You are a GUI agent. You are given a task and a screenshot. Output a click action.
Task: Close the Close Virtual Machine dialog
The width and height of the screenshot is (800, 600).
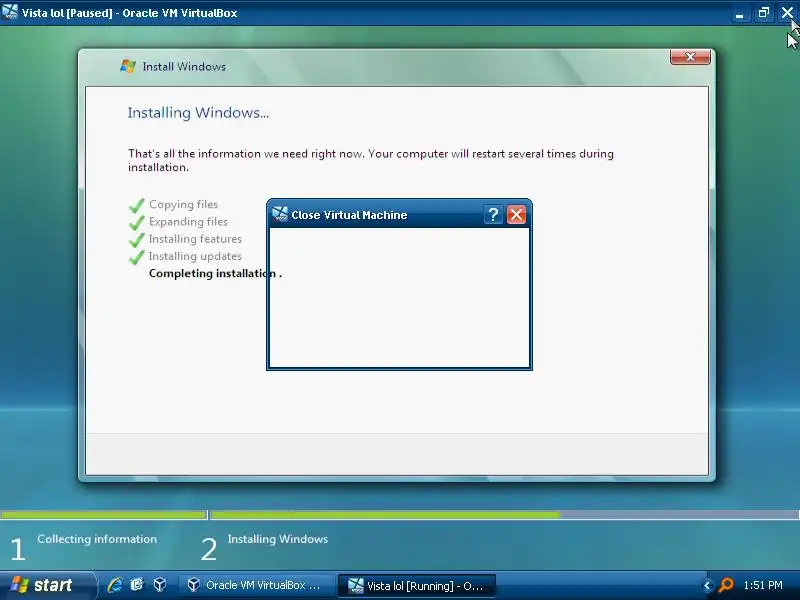pos(516,215)
